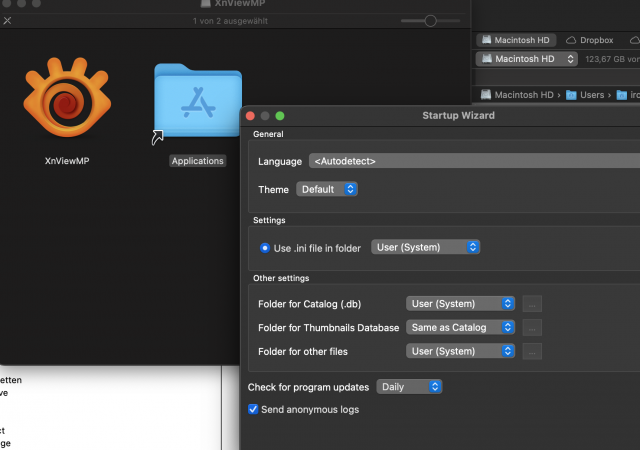Viewport: 640px width, 450px height.
Task: Change Folder for other files dropdown
Action: coord(460,351)
